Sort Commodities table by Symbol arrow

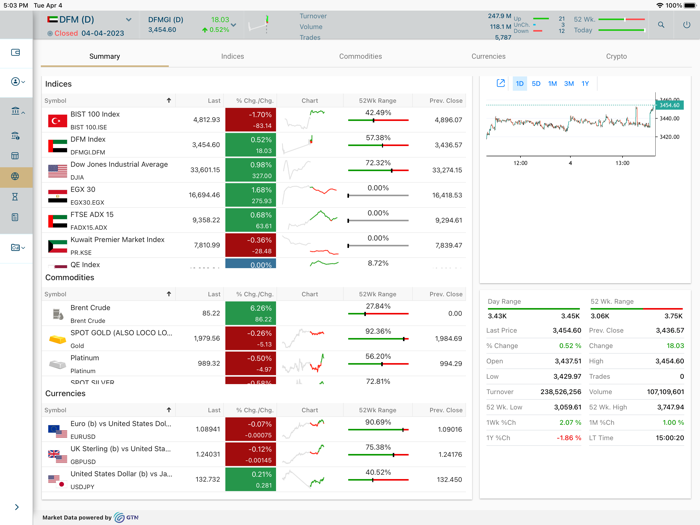(169, 294)
